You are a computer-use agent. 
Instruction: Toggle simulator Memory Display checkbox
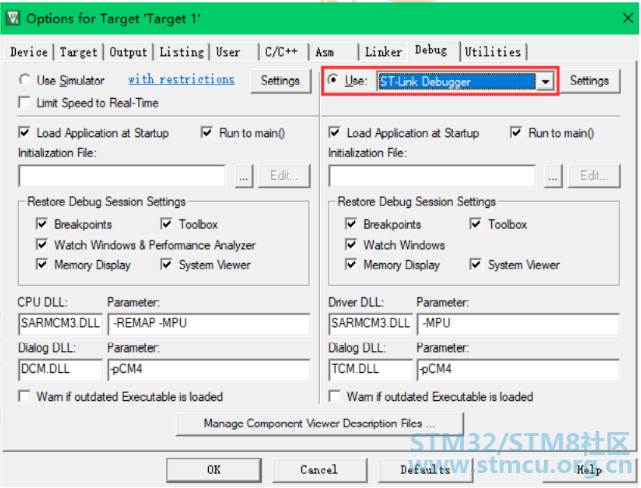click(42, 264)
